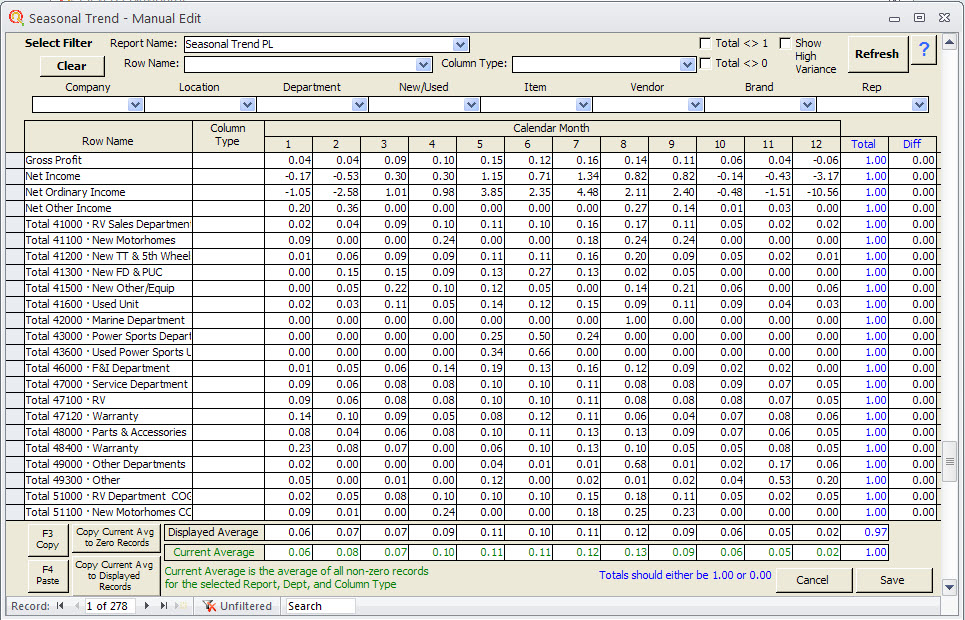Viewport: 965px width, 620px height.
Task: Open the Report Name dropdown
Action: tap(460, 44)
